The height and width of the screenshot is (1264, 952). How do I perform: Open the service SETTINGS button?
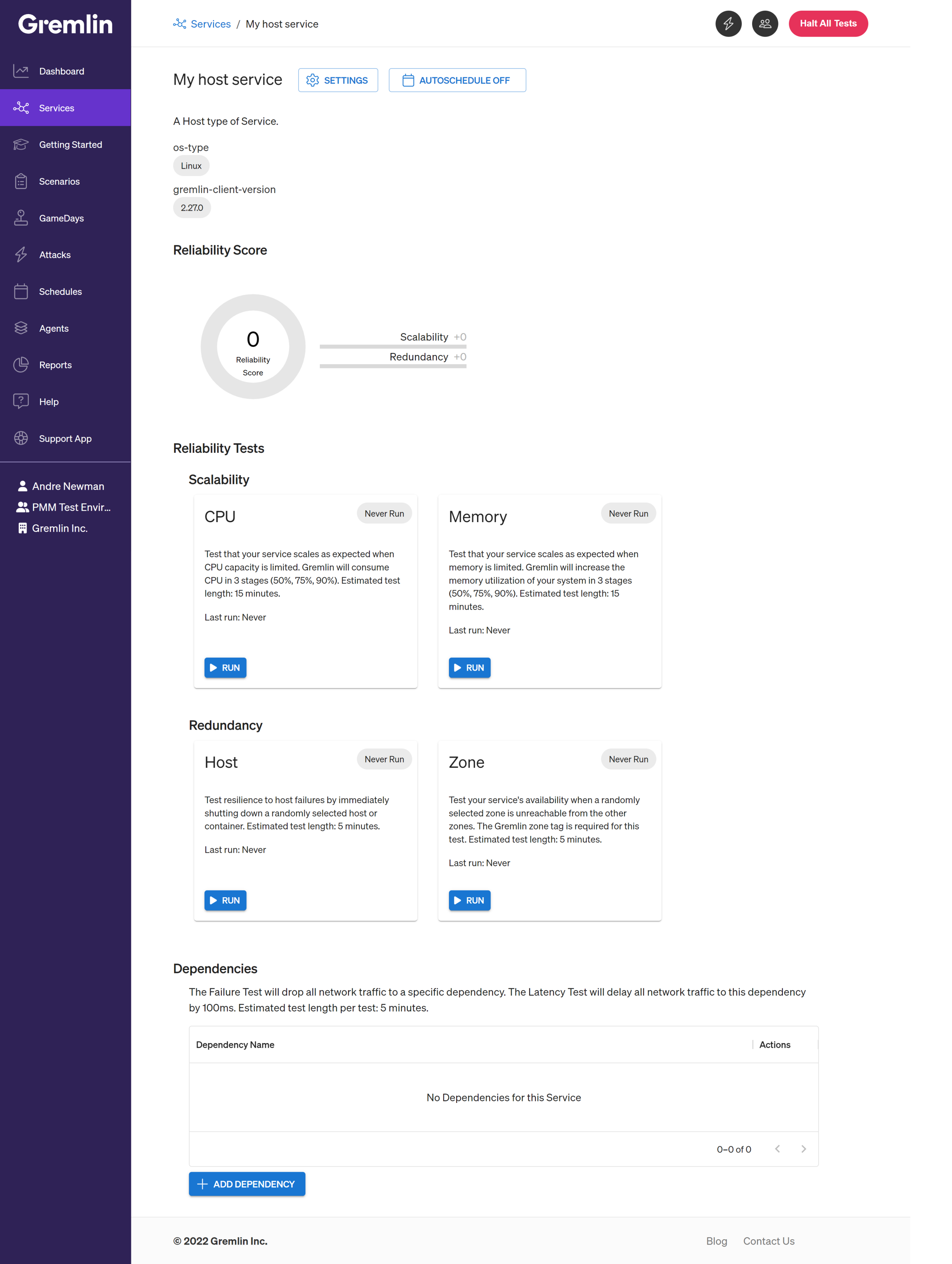338,80
